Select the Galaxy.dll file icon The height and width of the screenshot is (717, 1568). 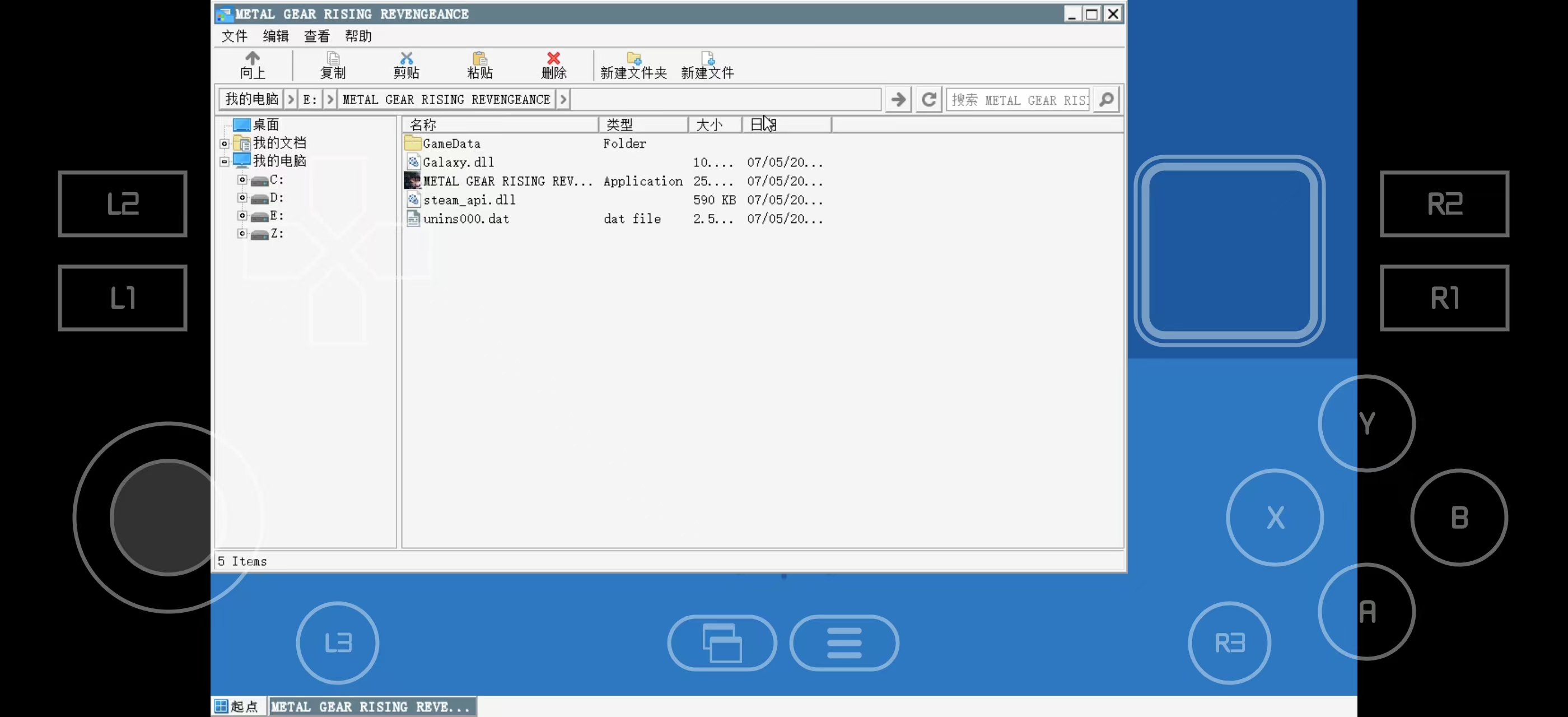tap(413, 162)
